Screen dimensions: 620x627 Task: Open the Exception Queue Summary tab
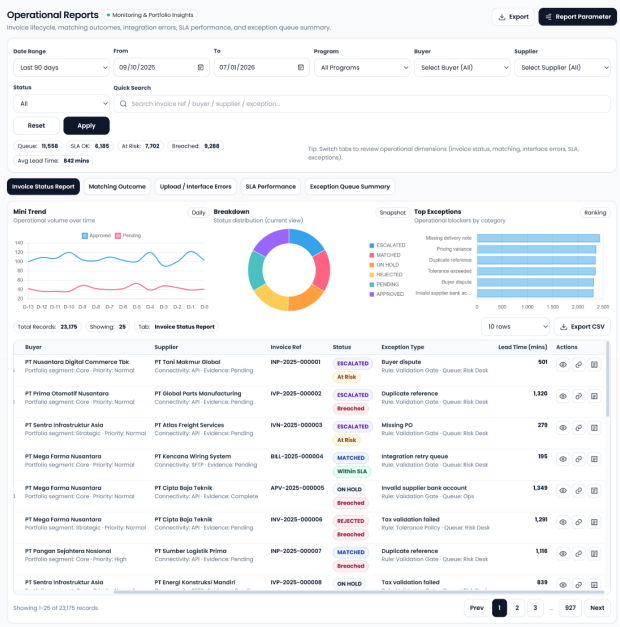[350, 186]
